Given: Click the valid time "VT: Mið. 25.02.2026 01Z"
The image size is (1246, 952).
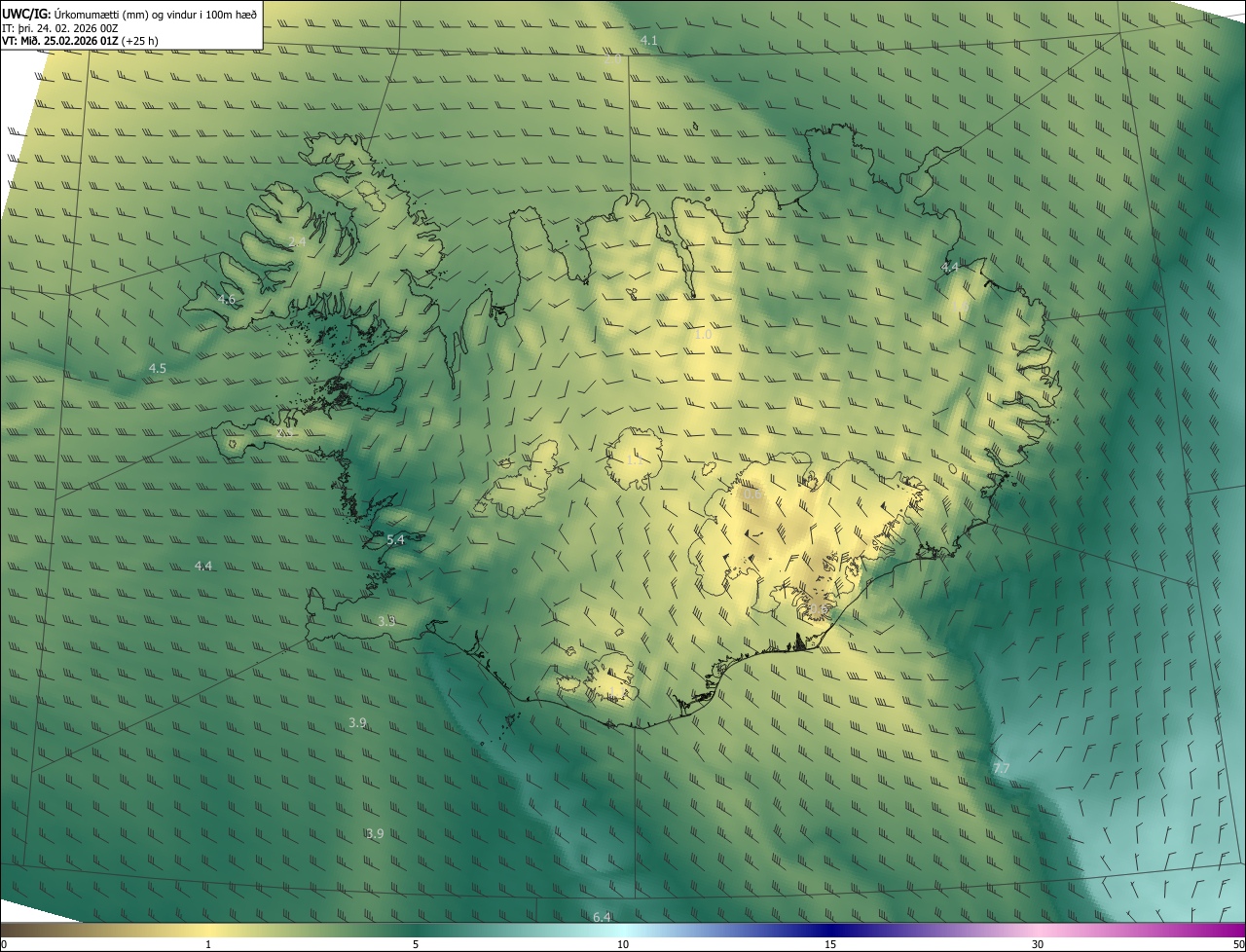Looking at the screenshot, I should tap(59, 41).
